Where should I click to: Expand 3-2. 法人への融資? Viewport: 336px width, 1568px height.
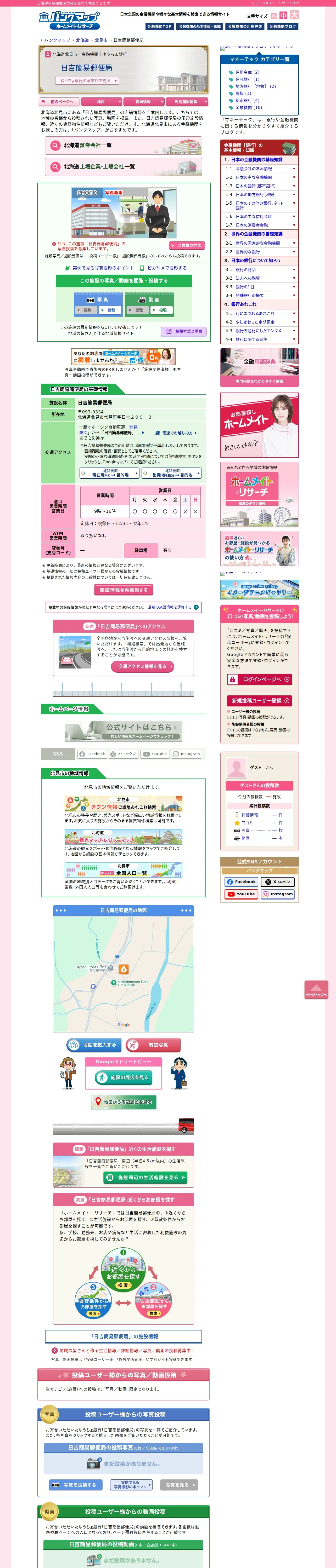260,278
